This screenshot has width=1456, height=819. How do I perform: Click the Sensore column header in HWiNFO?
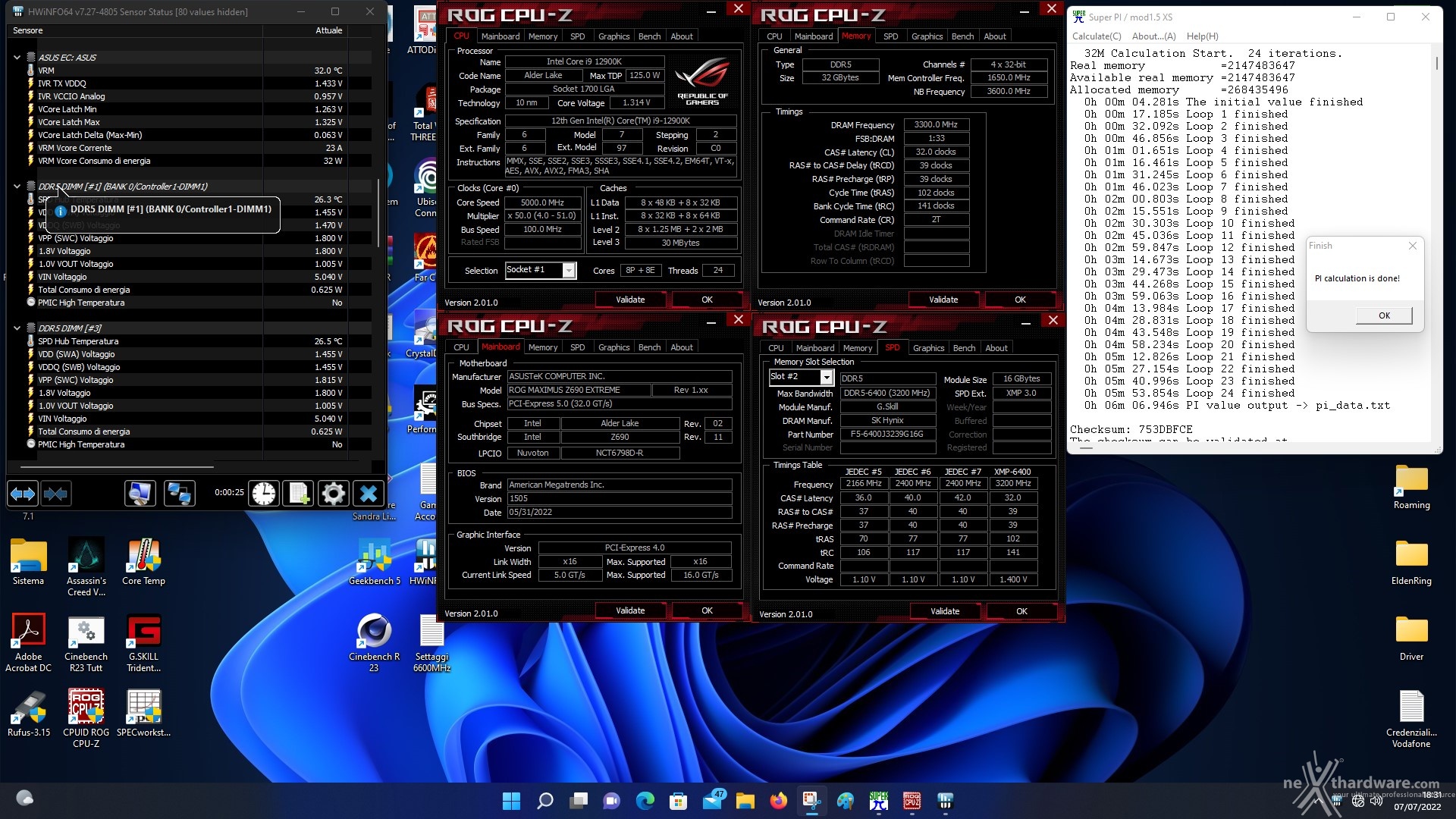point(28,30)
